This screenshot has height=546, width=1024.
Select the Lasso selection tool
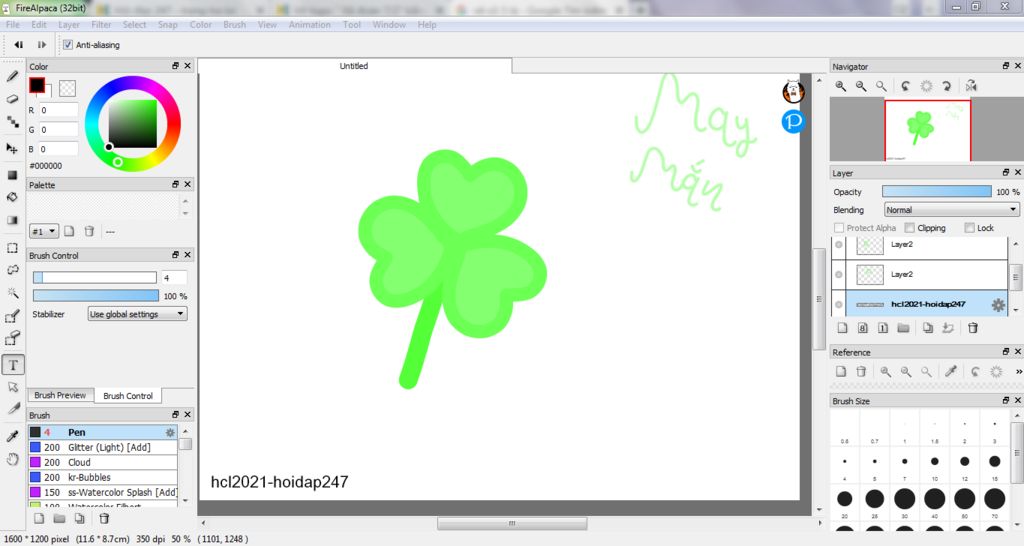(12, 270)
